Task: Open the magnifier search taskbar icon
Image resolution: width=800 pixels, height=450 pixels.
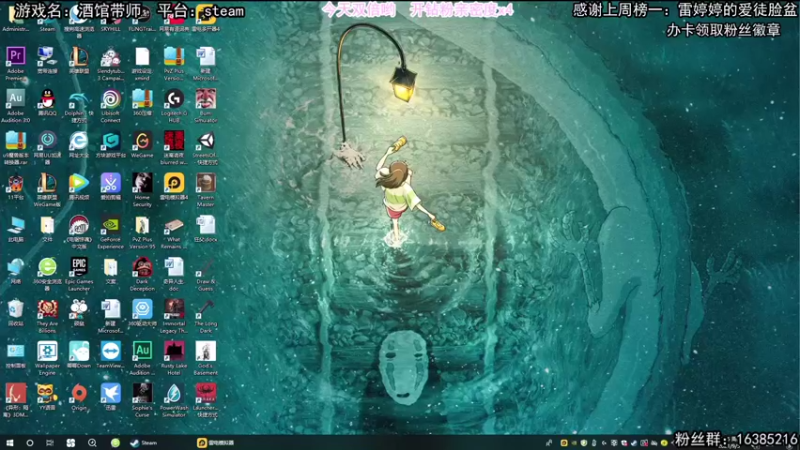Action: (x=92, y=442)
